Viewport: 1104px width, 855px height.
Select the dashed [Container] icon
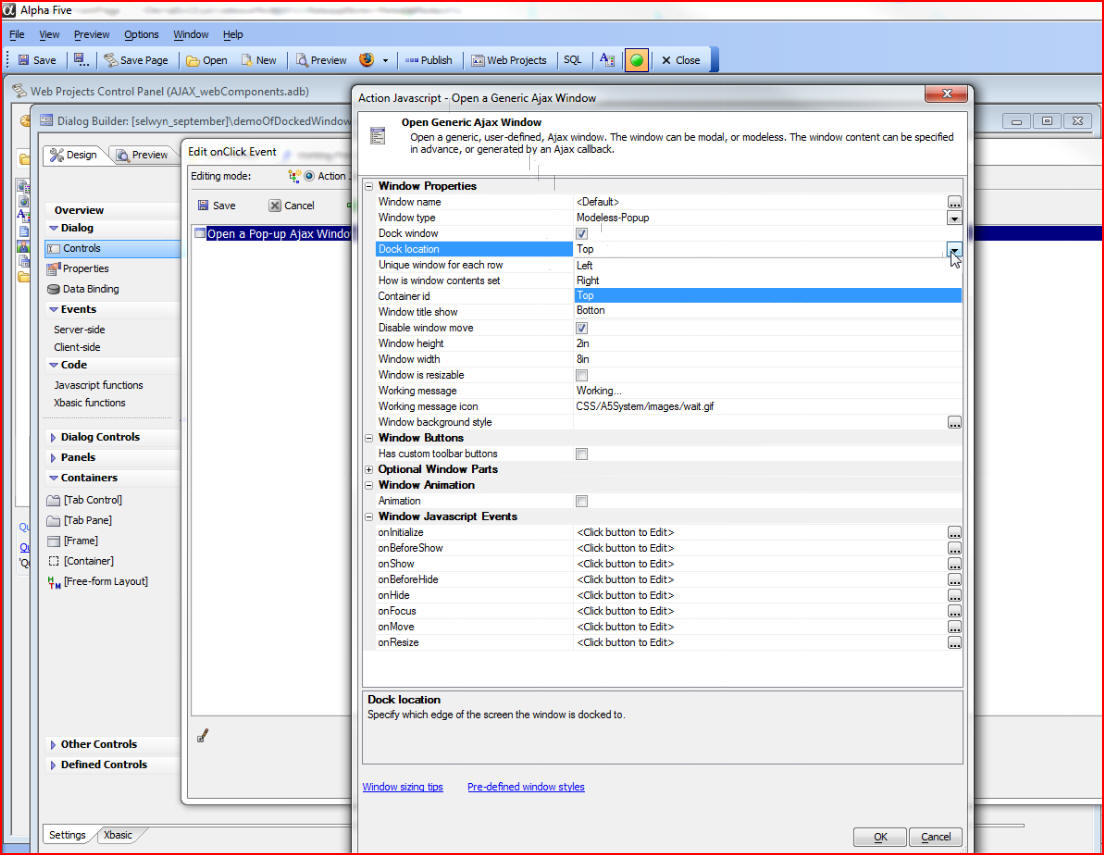pyautogui.click(x=54, y=561)
